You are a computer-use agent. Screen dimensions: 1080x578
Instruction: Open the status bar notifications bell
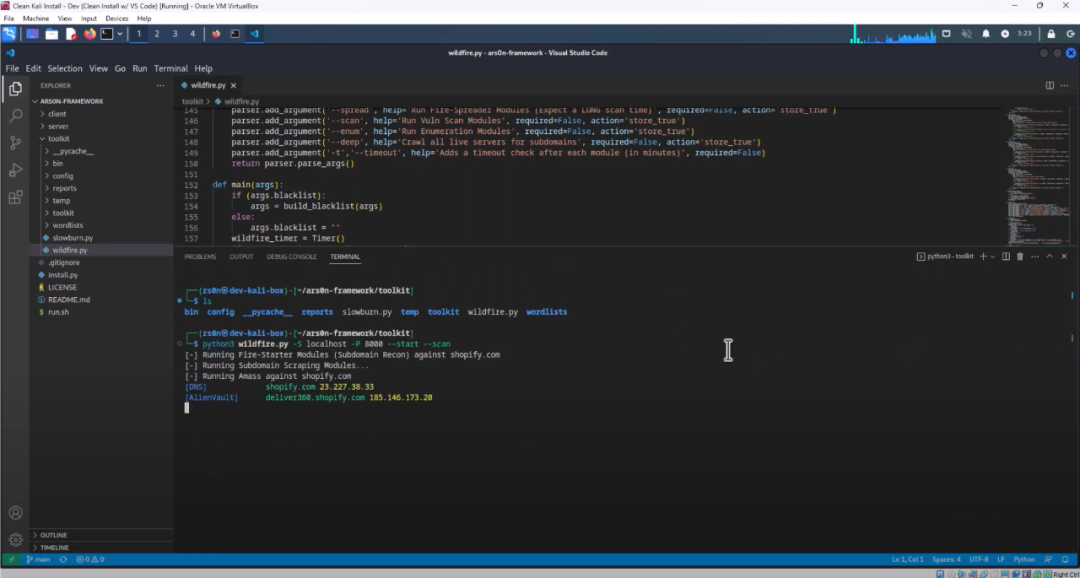point(1066,559)
